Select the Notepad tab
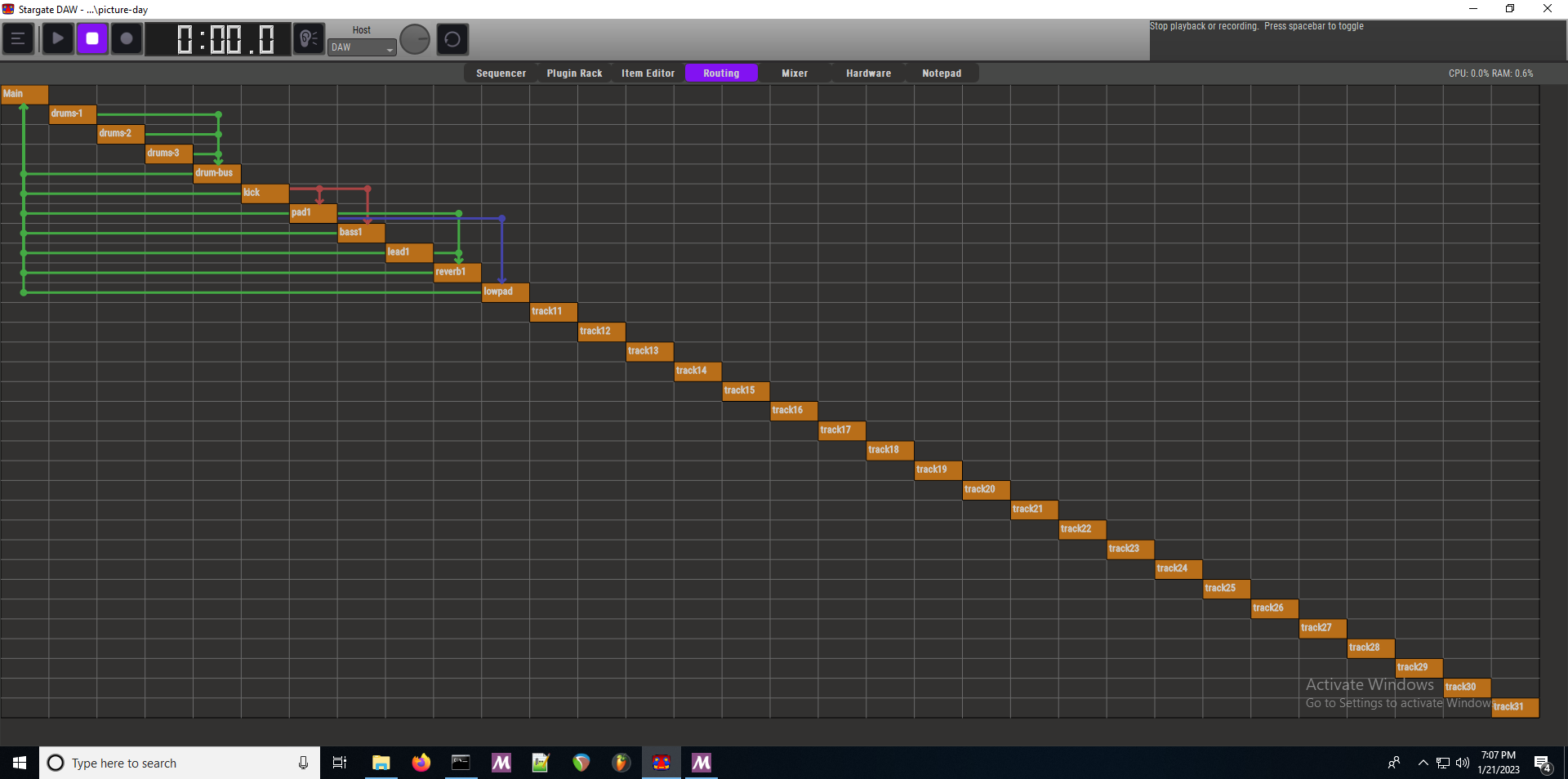 click(x=942, y=73)
